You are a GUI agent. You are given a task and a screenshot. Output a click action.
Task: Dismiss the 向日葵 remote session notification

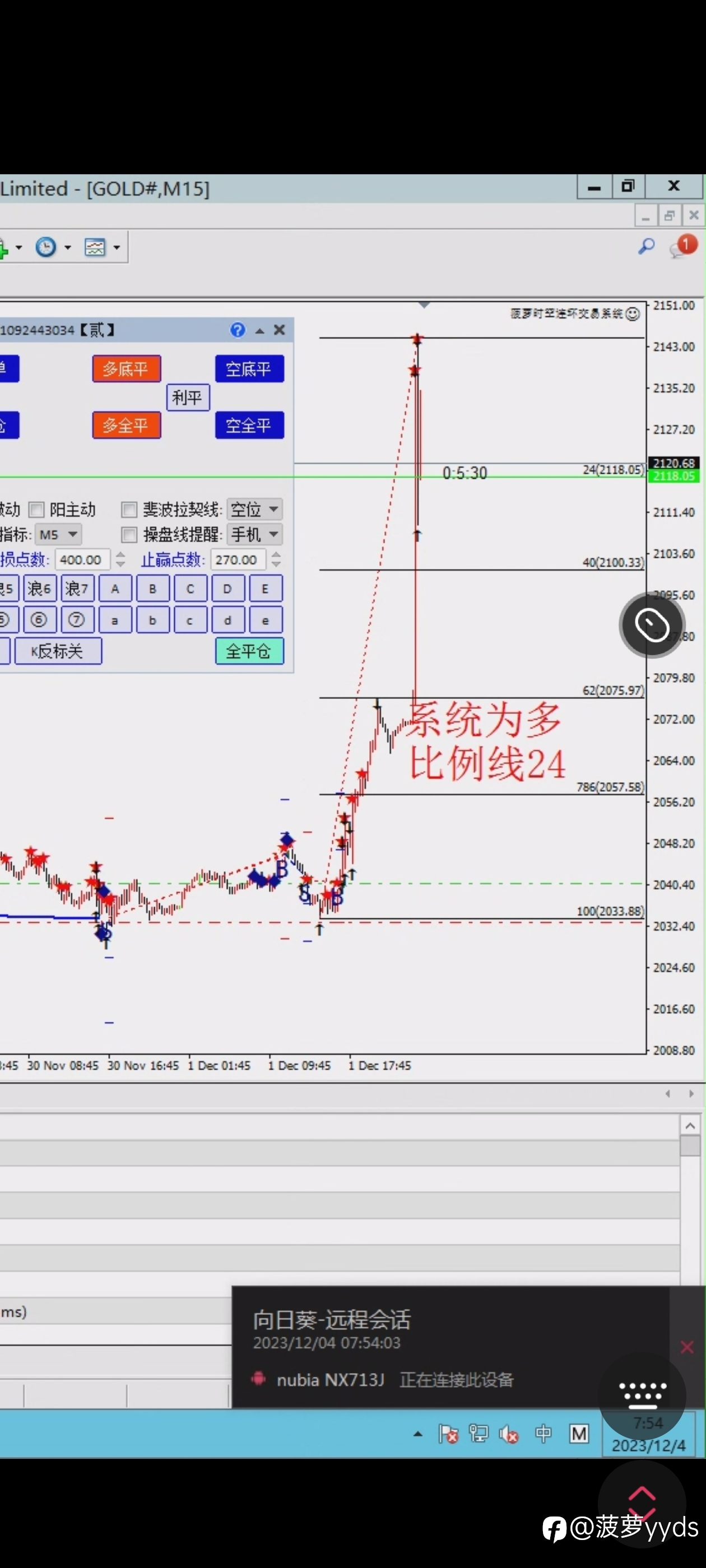[x=686, y=1347]
